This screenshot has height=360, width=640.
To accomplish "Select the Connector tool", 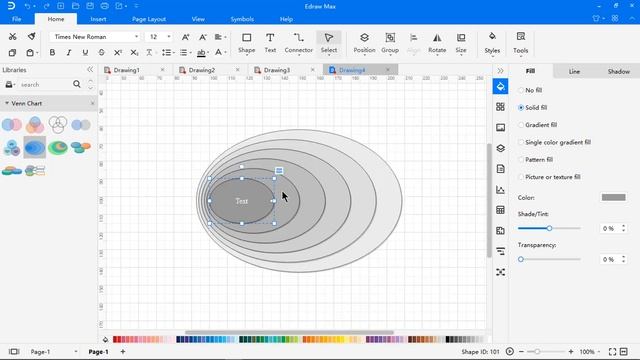I will (298, 43).
